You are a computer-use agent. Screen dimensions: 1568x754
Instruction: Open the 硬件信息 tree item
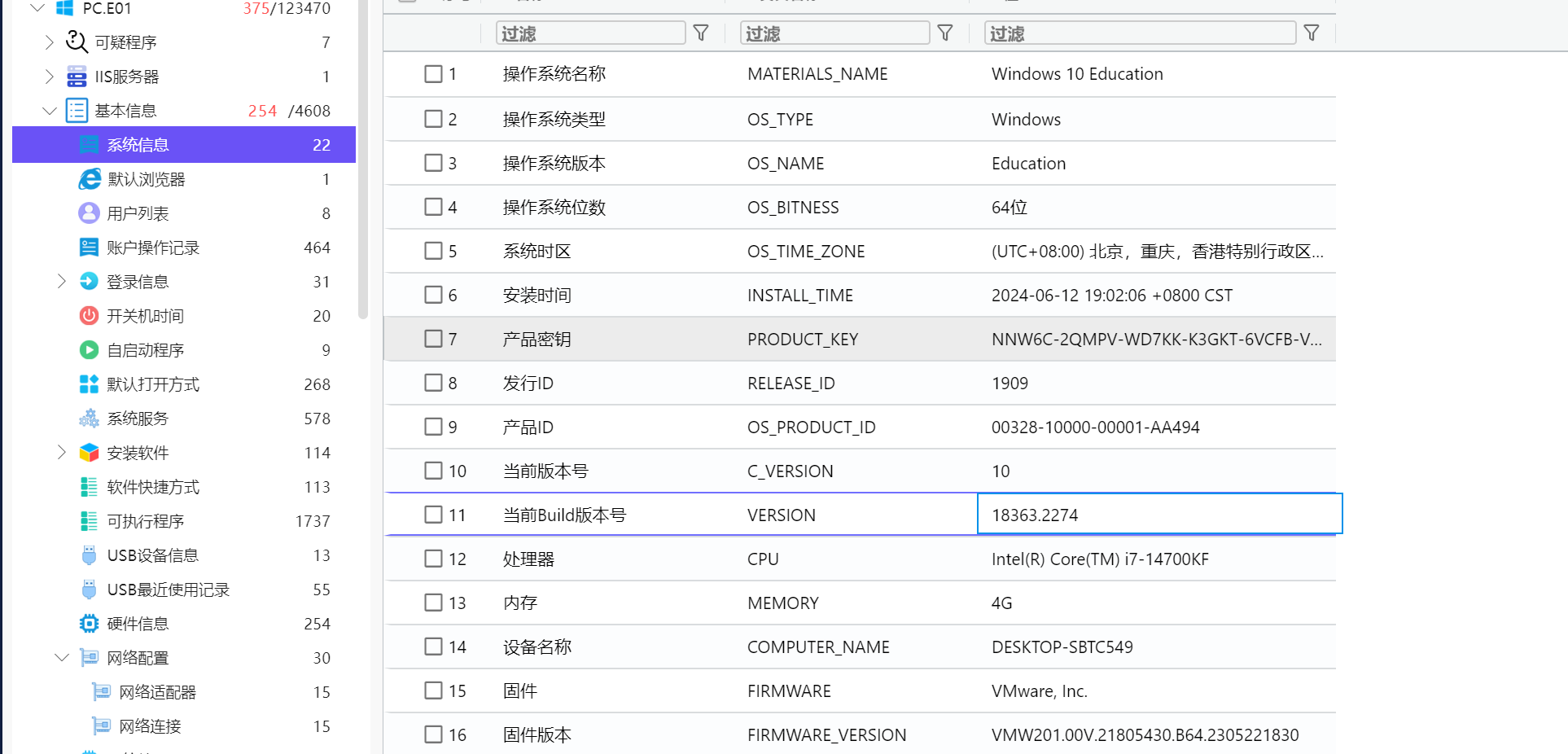pos(184,623)
